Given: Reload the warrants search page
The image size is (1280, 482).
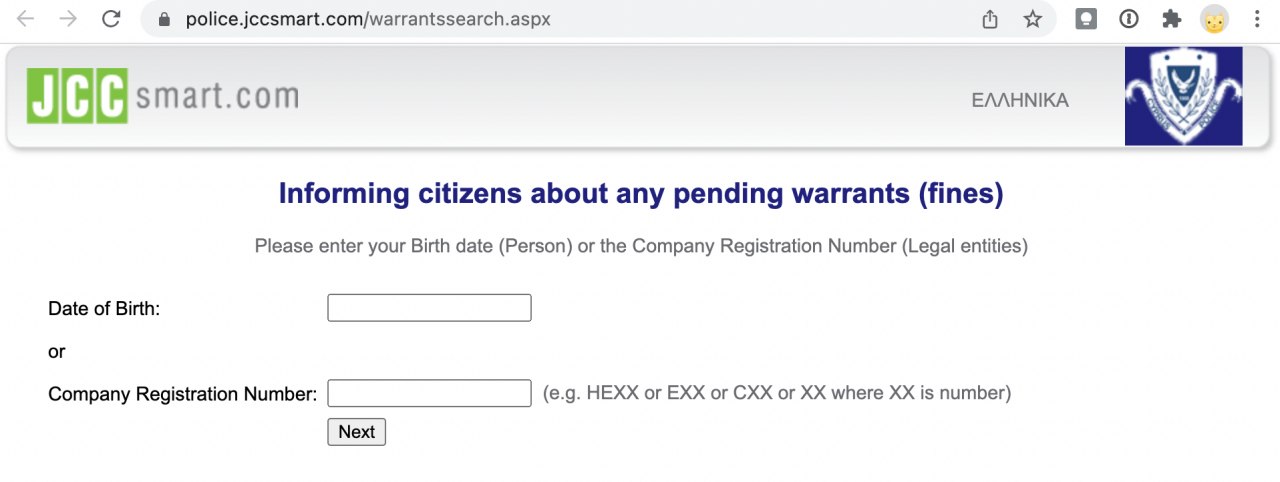Looking at the screenshot, I should click(111, 19).
